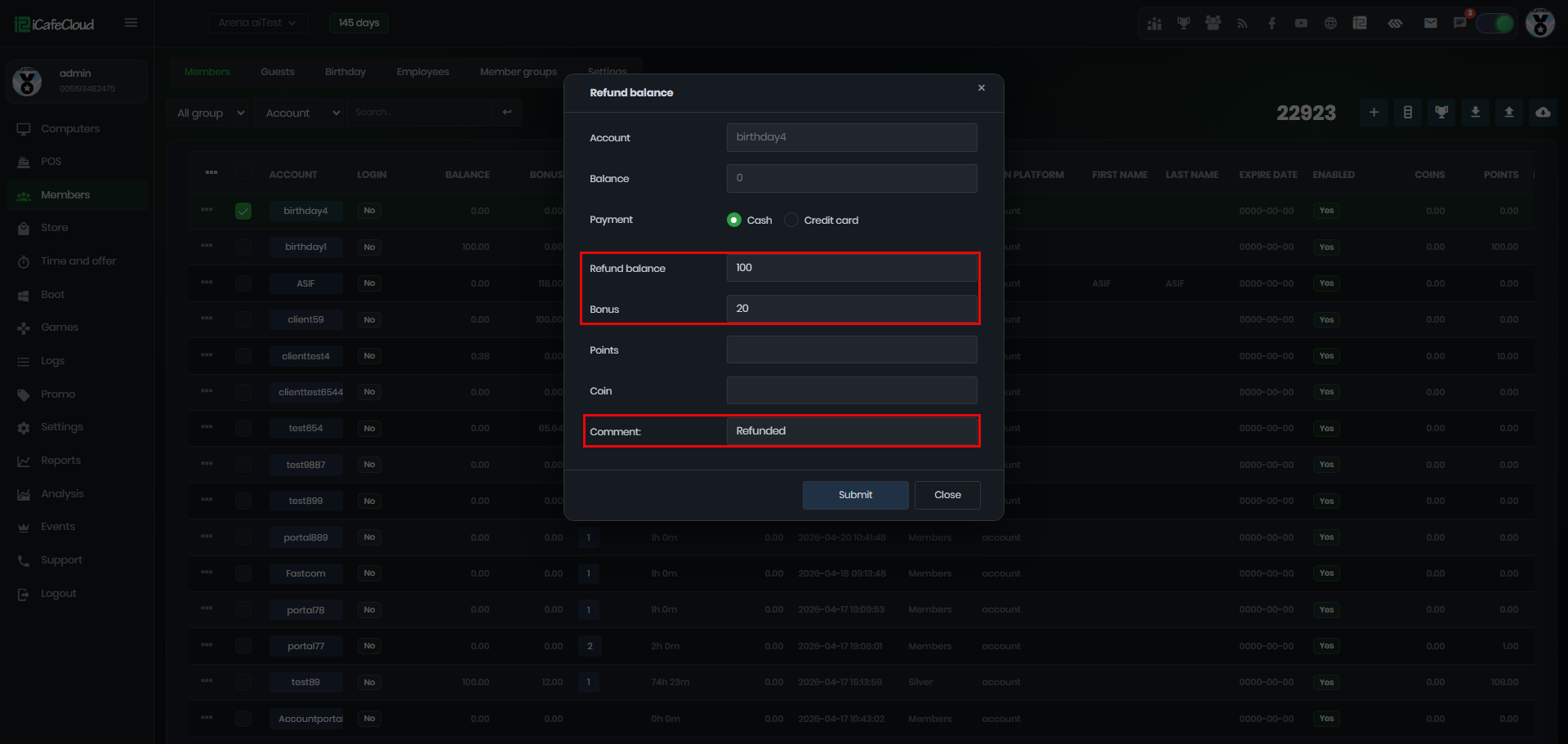Click the Points input field

[852, 350]
